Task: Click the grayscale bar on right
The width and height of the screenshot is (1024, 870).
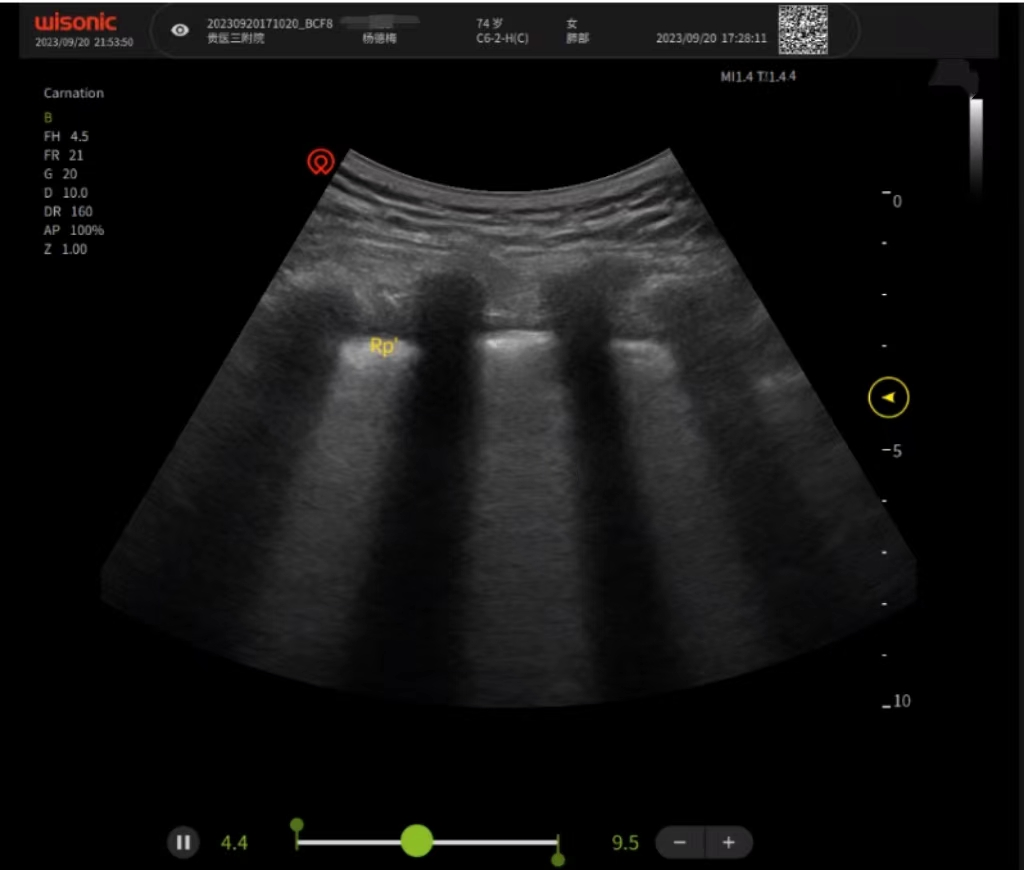Action: coord(976,145)
